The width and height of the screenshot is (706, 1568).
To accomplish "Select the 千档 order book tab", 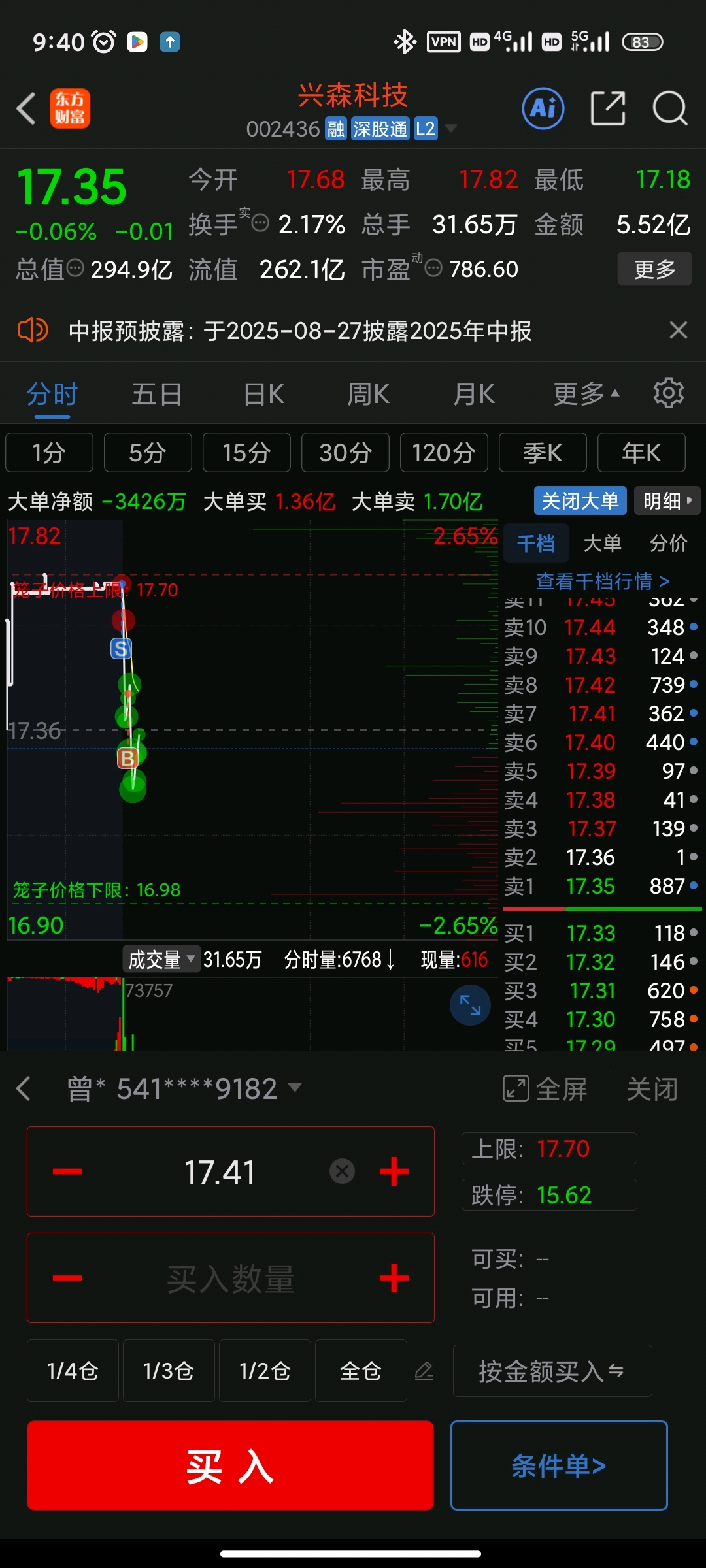I will coord(536,543).
